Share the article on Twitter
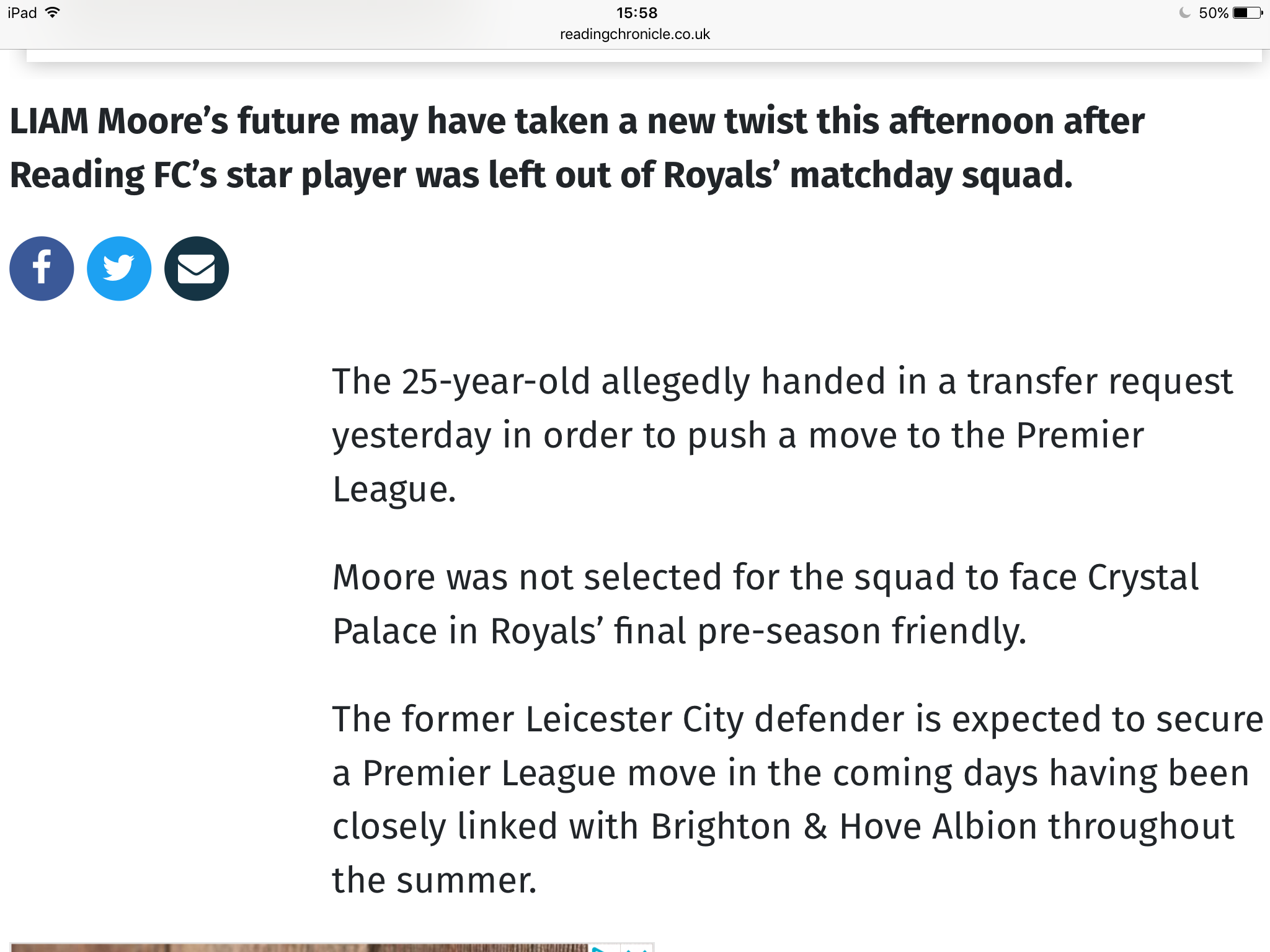1270x952 pixels. (119, 268)
